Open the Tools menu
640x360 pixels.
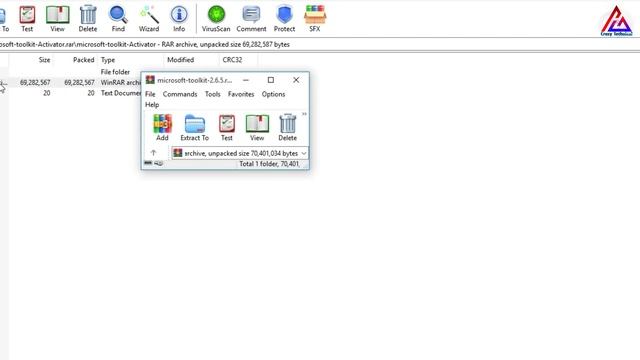(213, 94)
